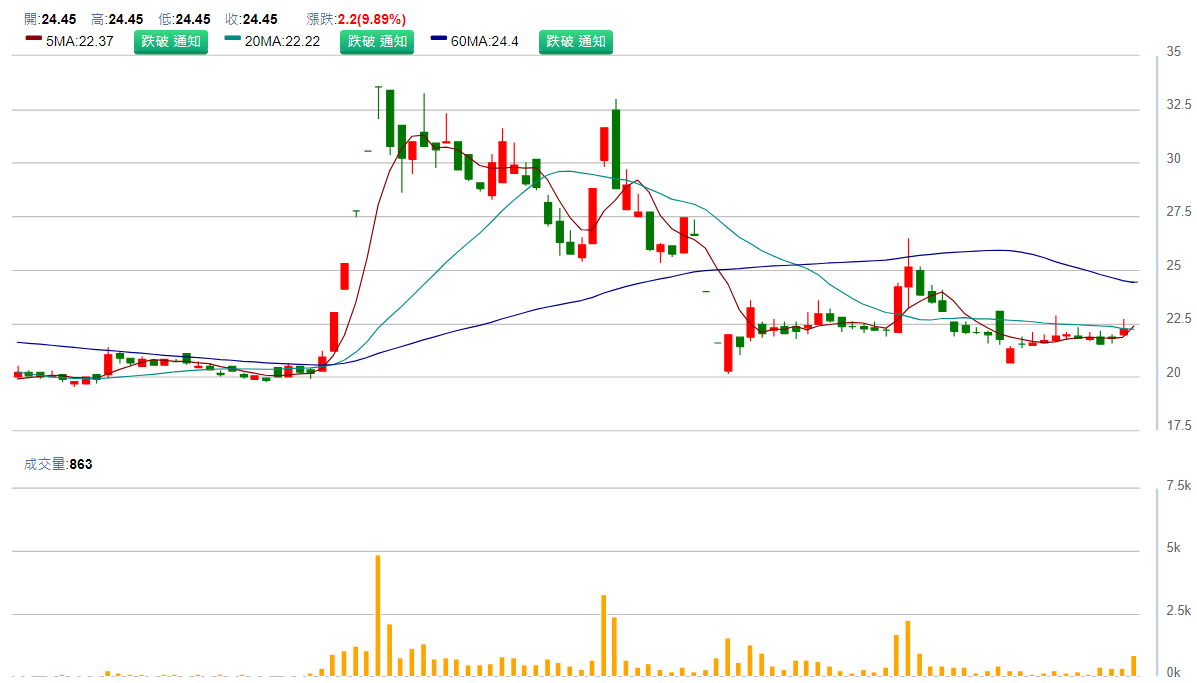
Task: Click the 17.5 price axis label
Action: [x=1180, y=426]
